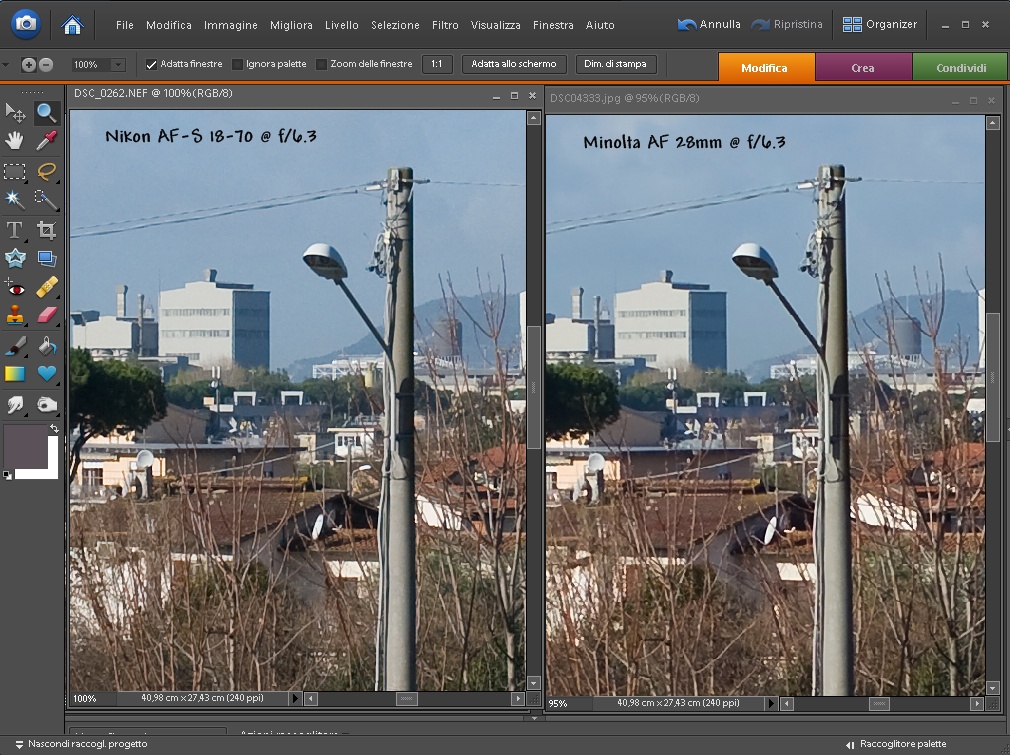The image size is (1010, 755).
Task: Open the Livello menu
Action: click(341, 25)
